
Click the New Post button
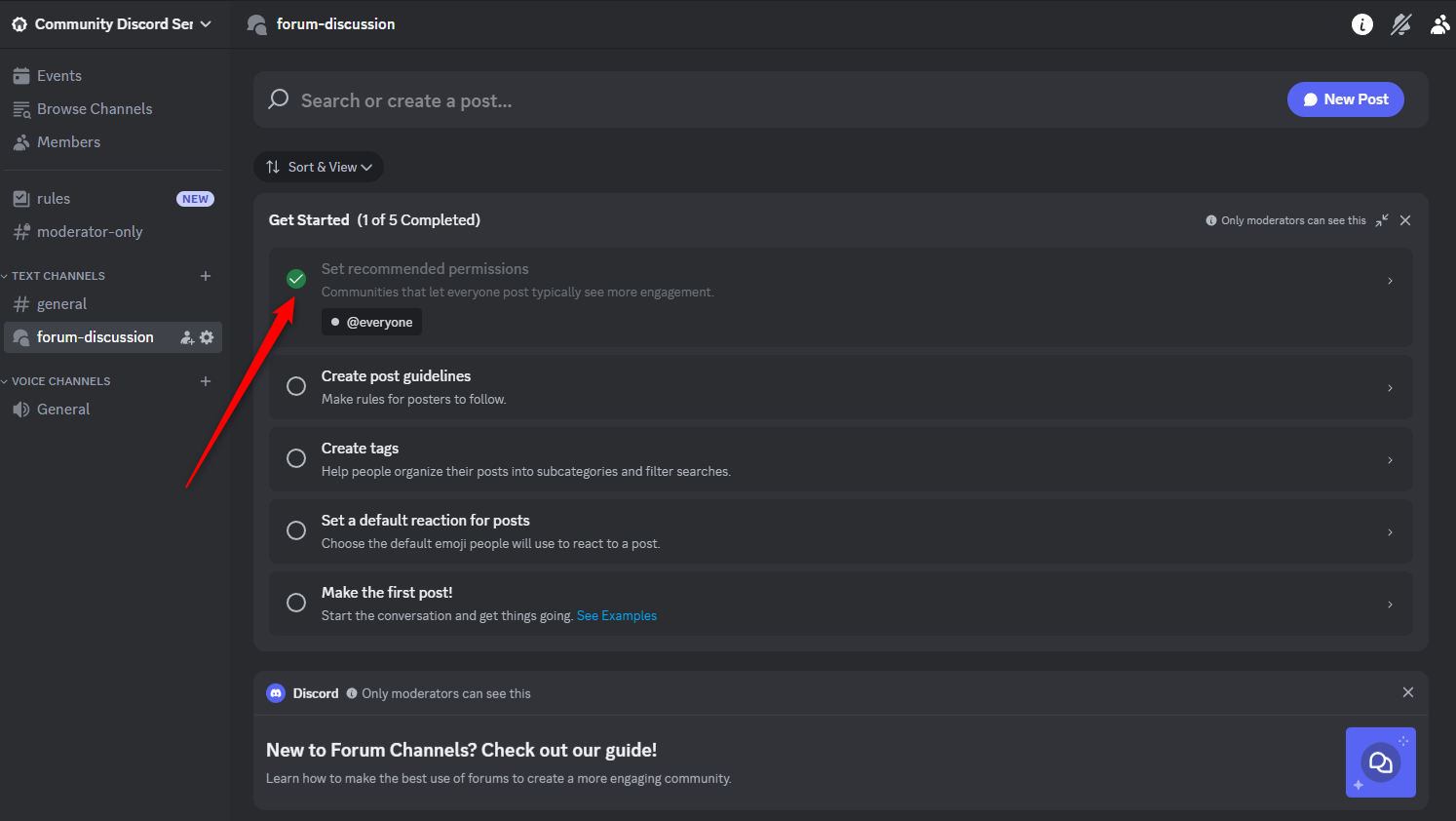click(x=1345, y=99)
